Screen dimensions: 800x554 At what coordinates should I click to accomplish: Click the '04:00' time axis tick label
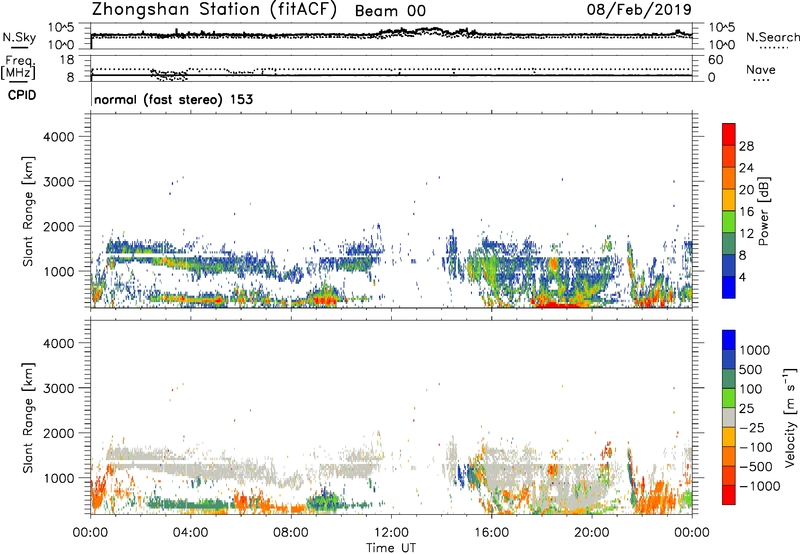click(191, 533)
